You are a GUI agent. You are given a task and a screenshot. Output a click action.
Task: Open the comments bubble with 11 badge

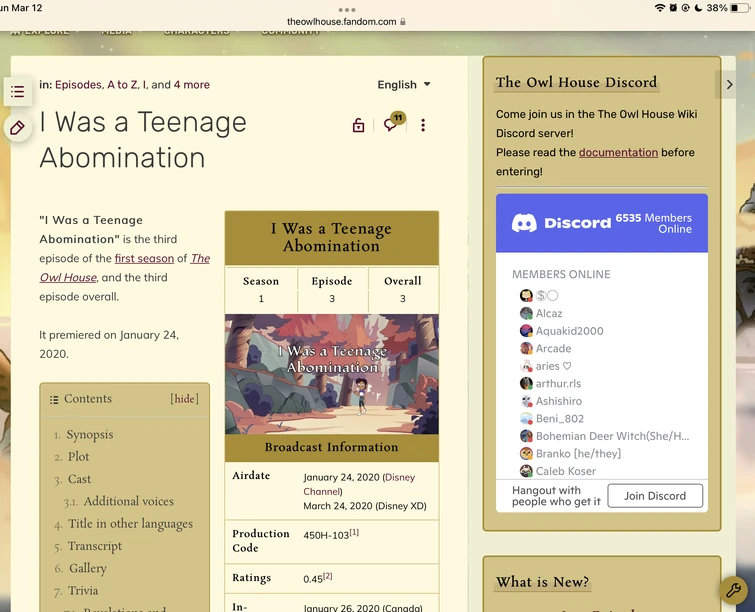pyautogui.click(x=393, y=123)
